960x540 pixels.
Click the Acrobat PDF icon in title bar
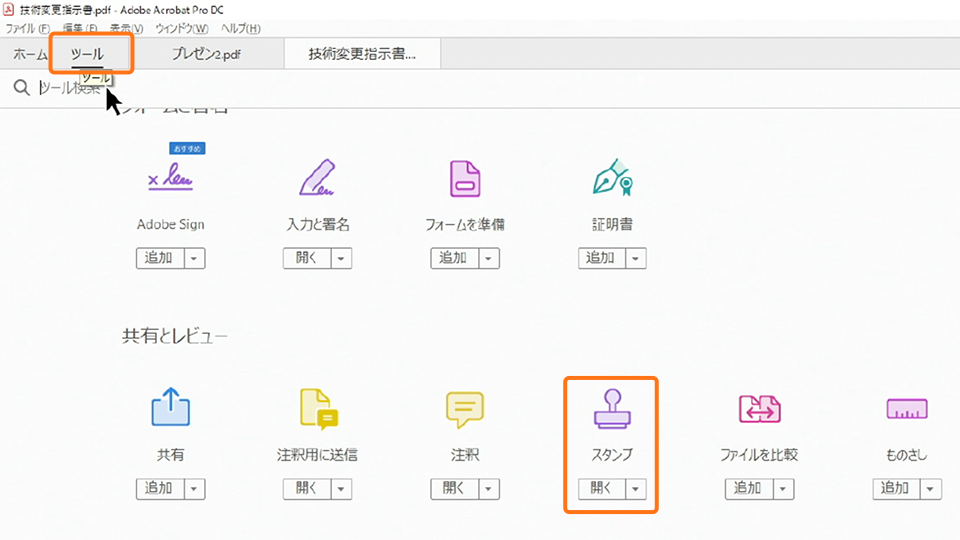(x=9, y=9)
